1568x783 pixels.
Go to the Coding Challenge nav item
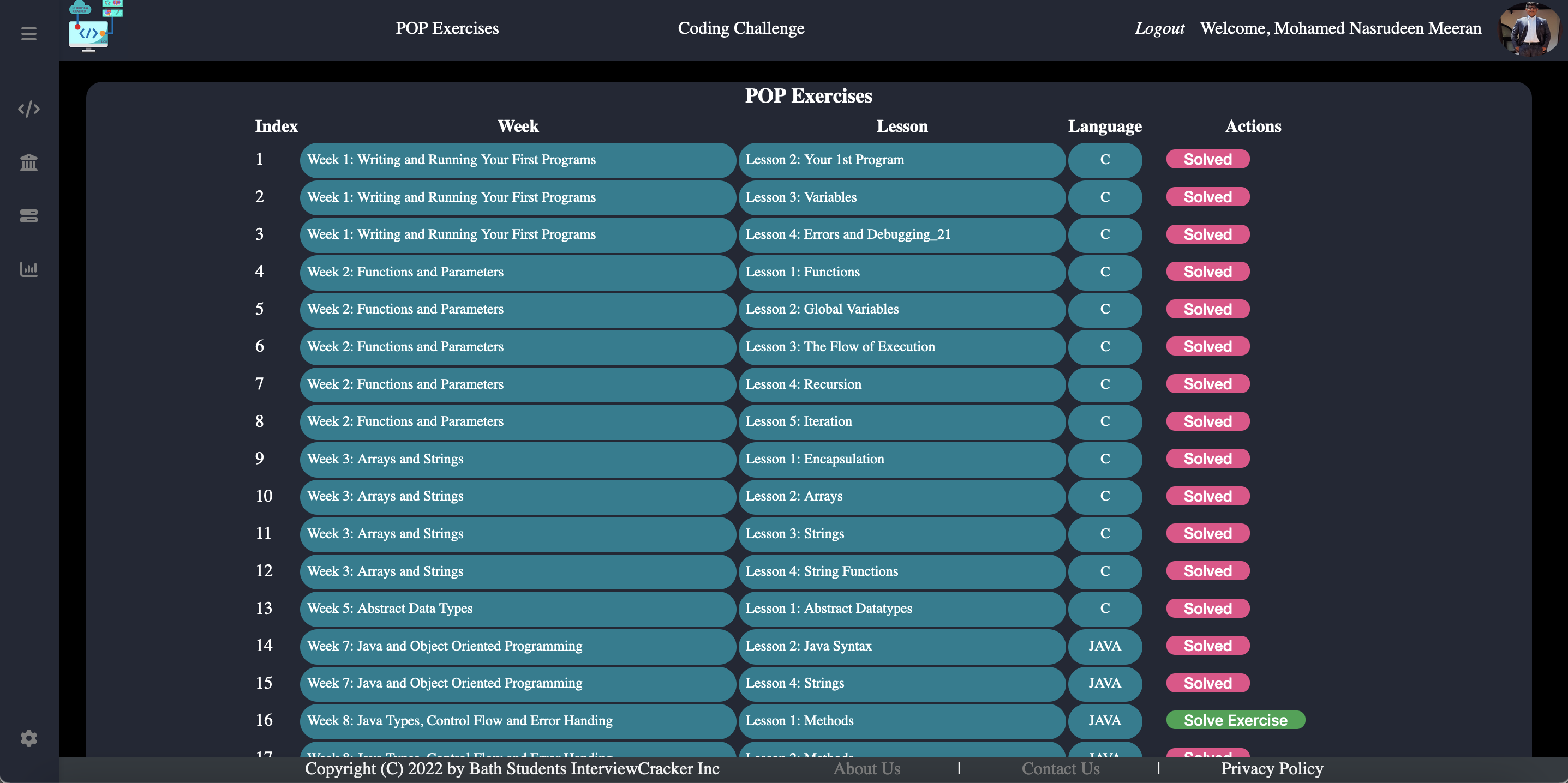[x=741, y=28]
